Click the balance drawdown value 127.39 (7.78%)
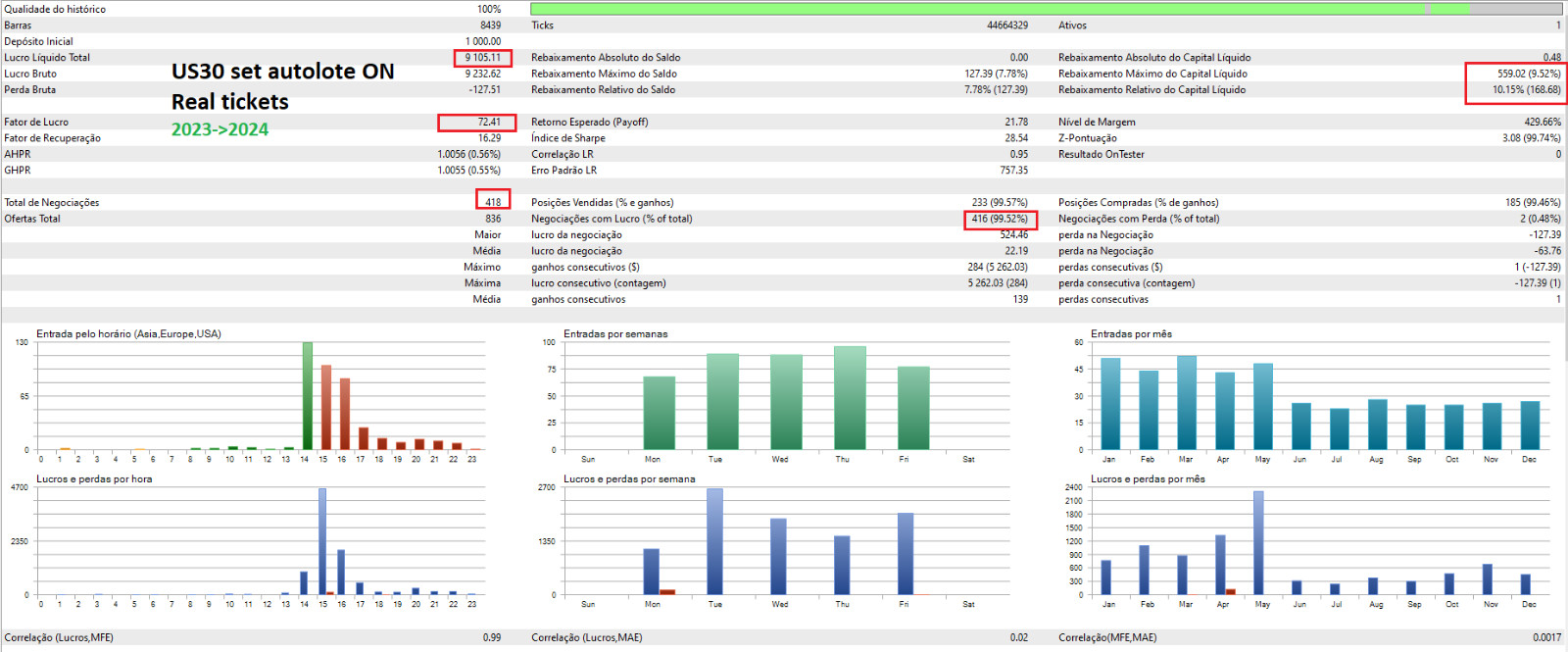This screenshot has height=652, width=1568. 996,74
